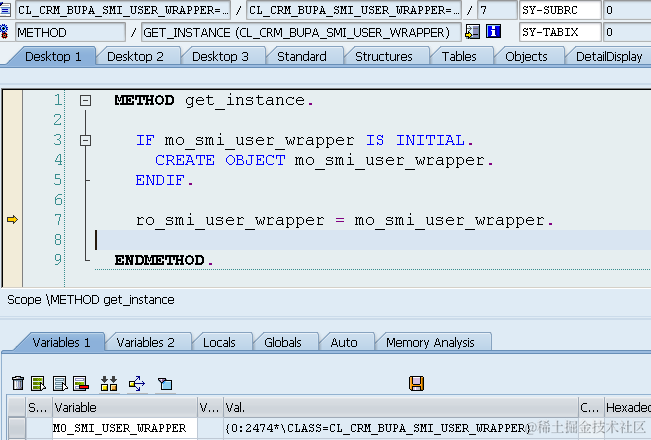Open the DetailDisplay tab
Screen dimensions: 651x440
coord(609,56)
